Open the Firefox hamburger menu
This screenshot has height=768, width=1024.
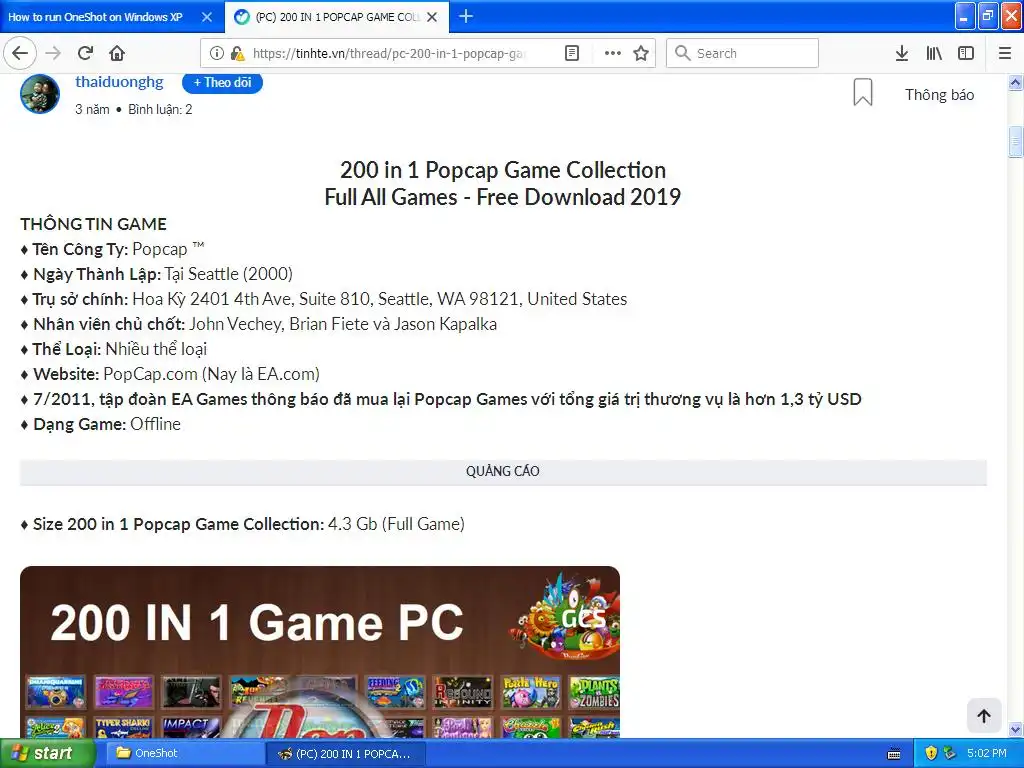pos(1004,53)
